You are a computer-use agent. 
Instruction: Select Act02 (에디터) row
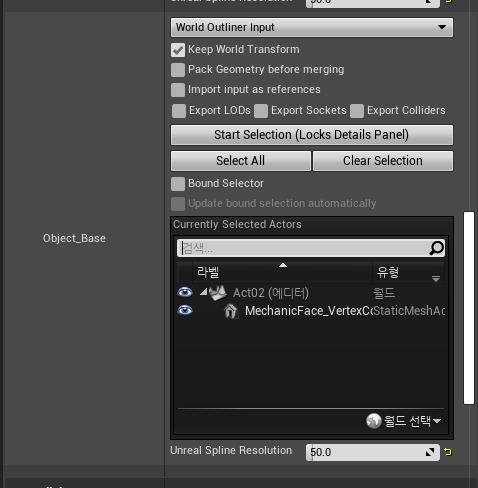pyautogui.click(x=311, y=293)
